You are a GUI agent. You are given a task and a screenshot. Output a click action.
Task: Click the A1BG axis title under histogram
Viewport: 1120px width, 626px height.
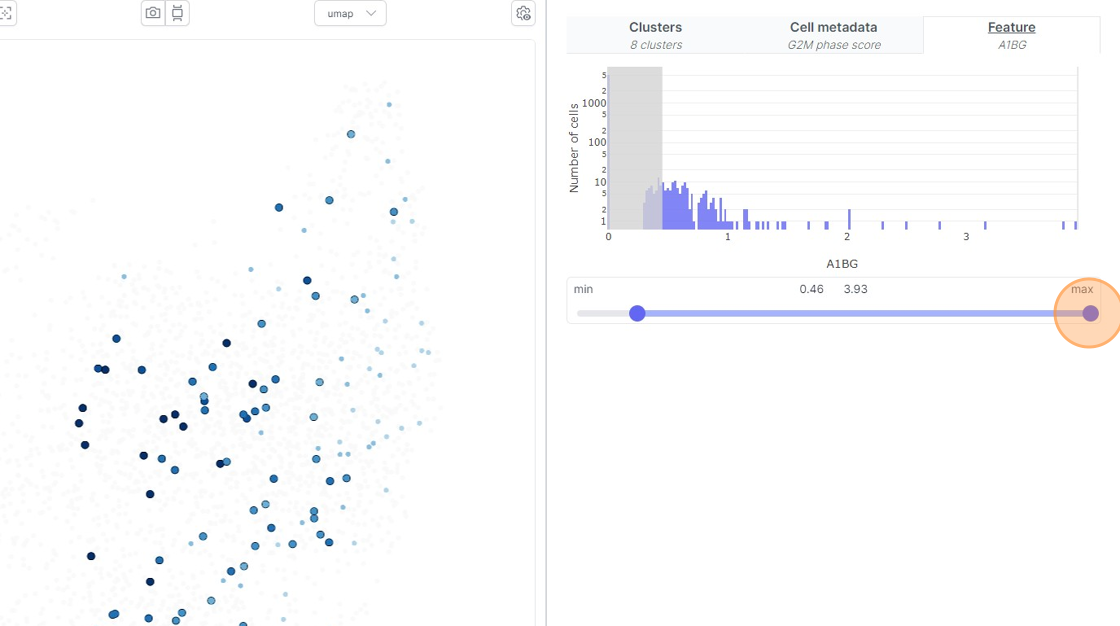(842, 264)
